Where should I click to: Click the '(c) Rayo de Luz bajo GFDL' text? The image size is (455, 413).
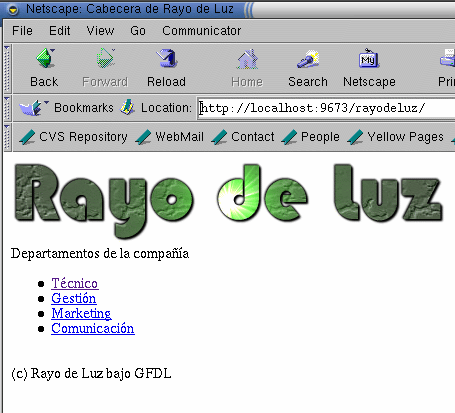(91, 374)
